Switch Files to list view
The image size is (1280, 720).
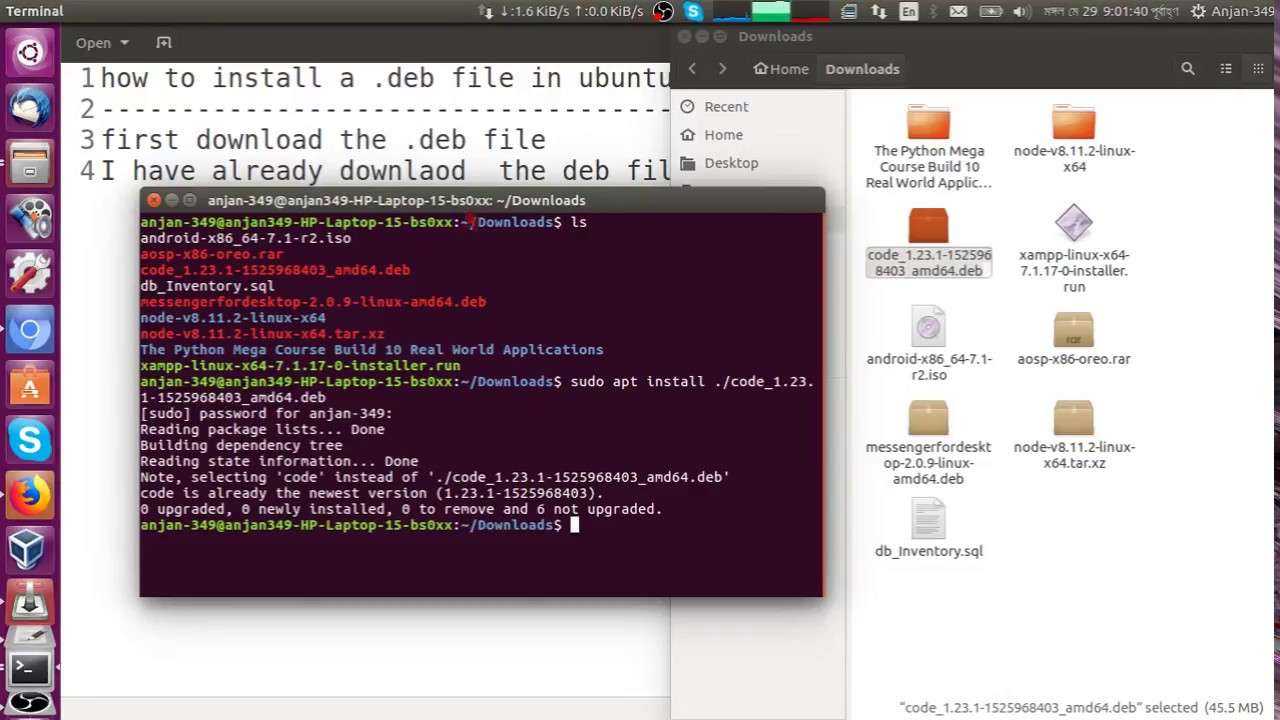tap(1226, 68)
